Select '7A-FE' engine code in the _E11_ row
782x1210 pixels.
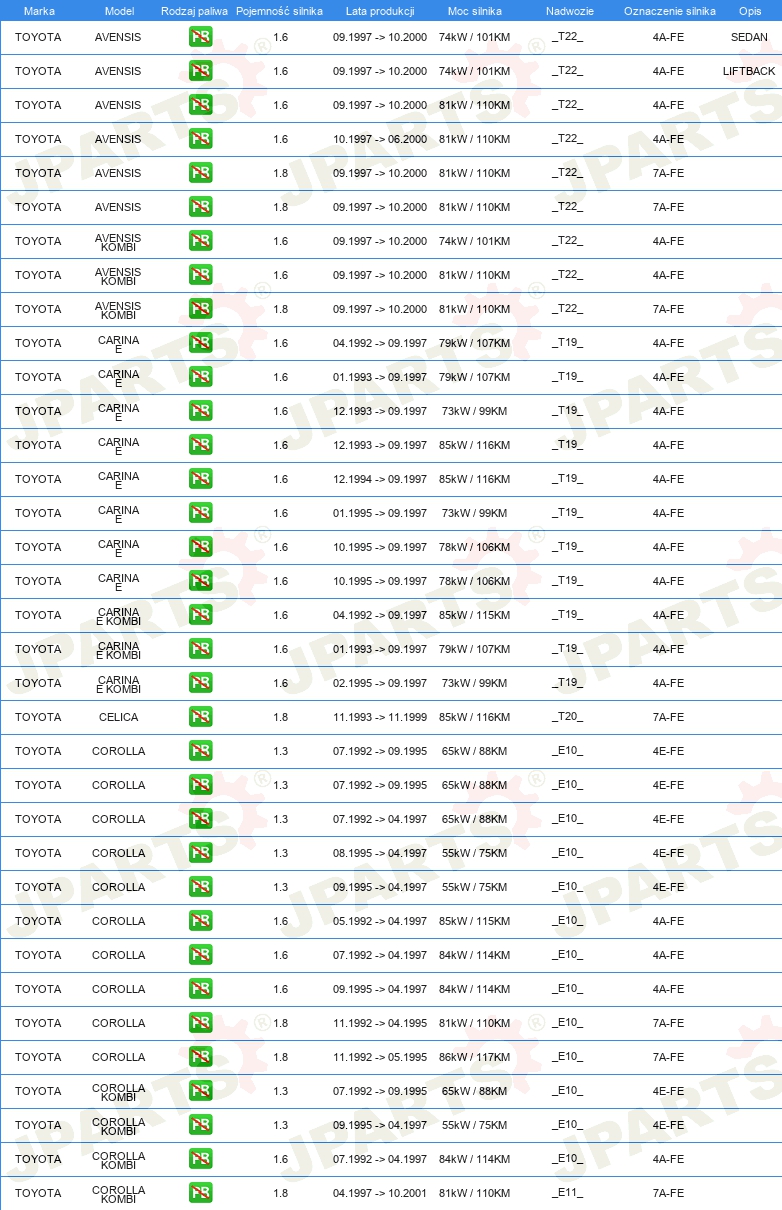coord(668,1193)
